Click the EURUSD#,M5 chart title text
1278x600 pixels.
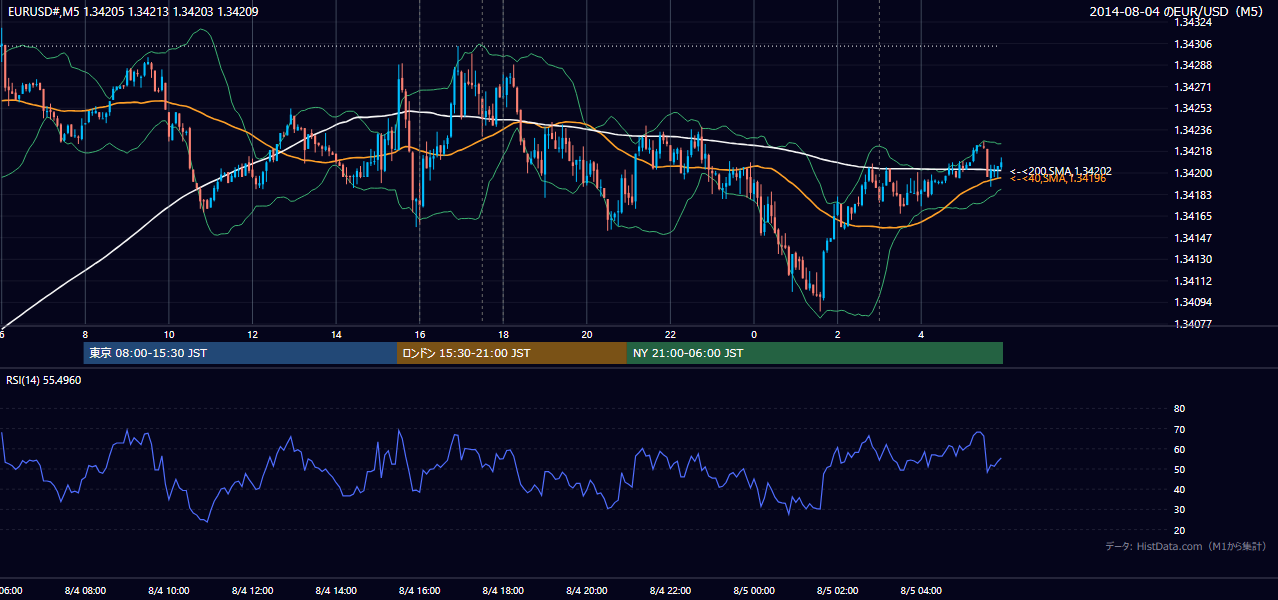(131, 12)
